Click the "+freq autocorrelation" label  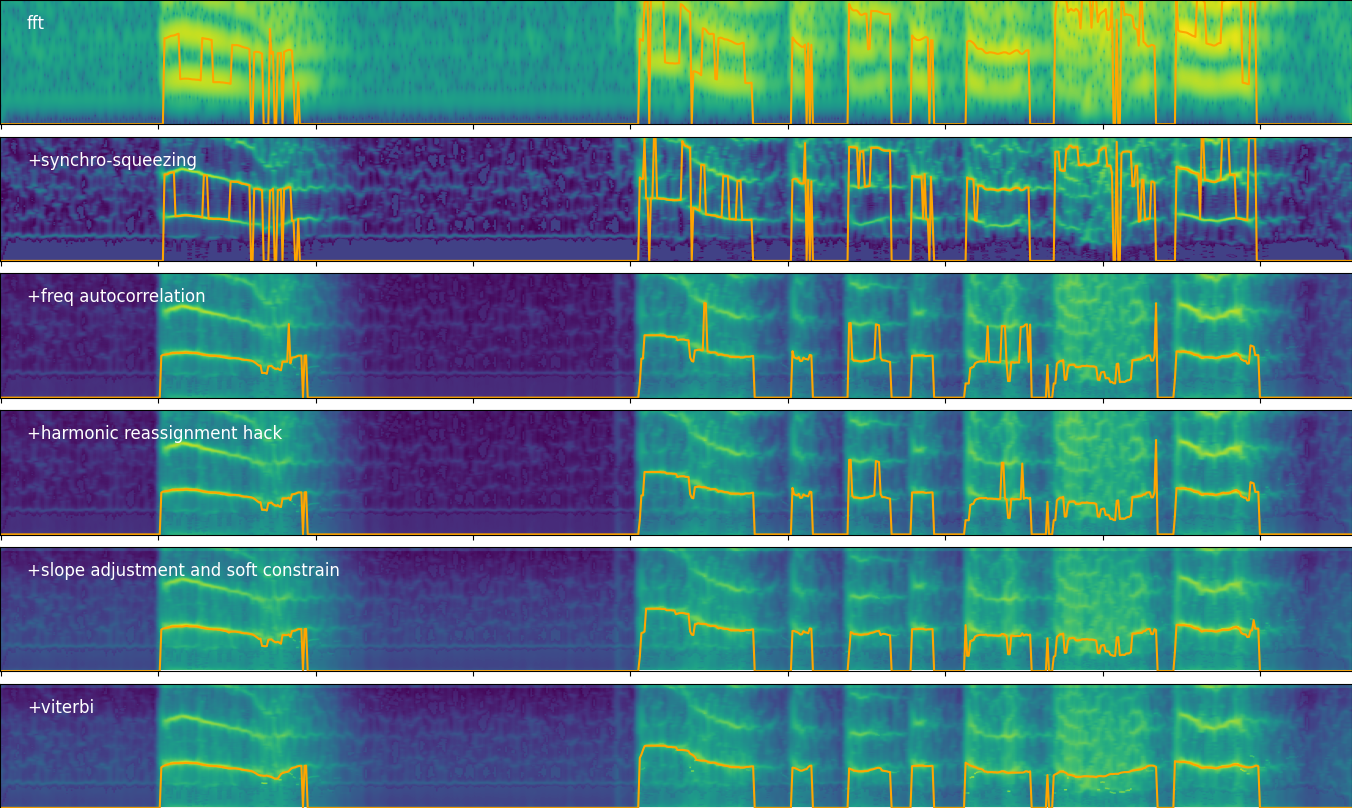[x=116, y=296]
